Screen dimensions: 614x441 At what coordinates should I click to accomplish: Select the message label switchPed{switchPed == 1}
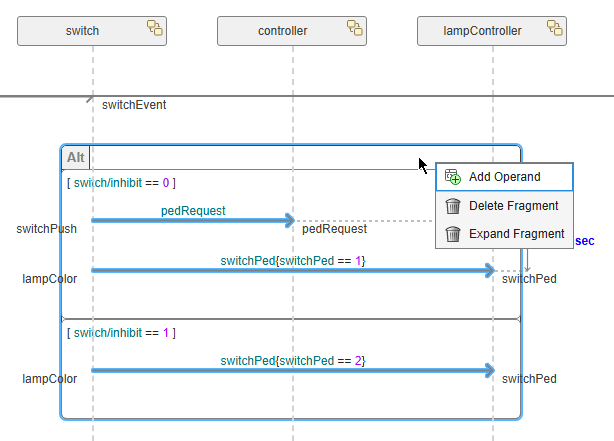(x=293, y=261)
